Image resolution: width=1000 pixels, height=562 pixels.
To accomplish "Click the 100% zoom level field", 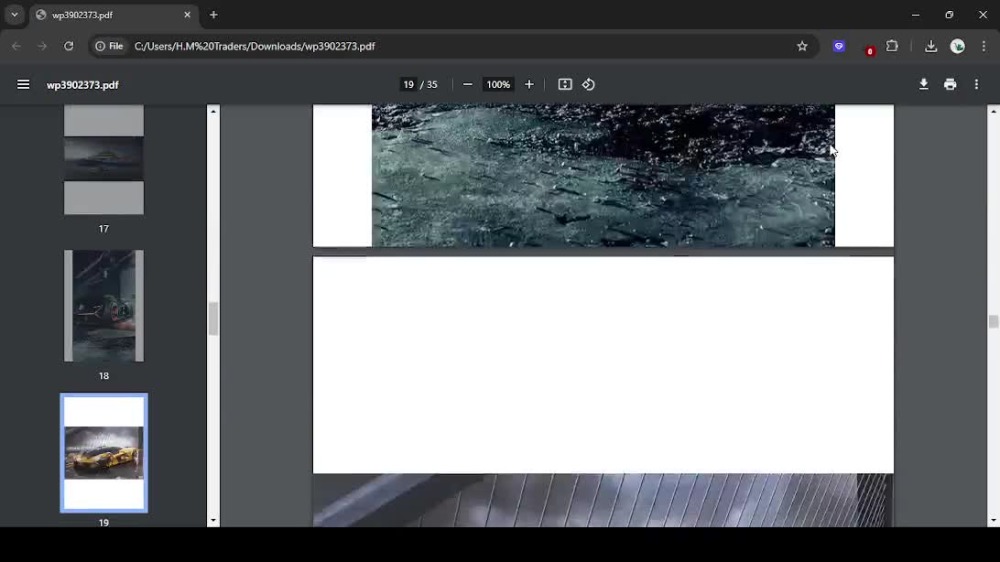I will point(498,84).
